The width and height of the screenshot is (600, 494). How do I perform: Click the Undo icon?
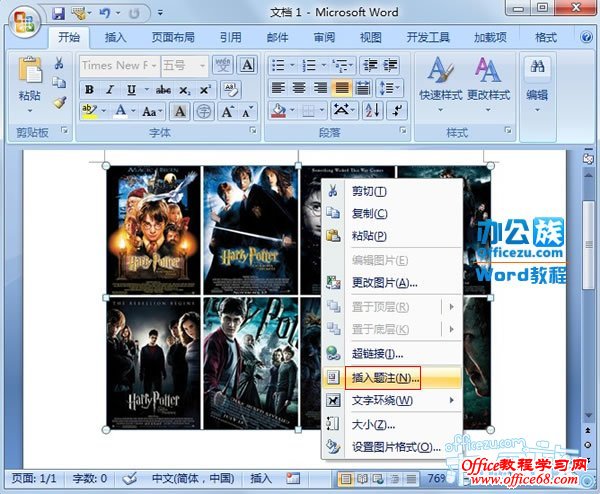tap(104, 13)
